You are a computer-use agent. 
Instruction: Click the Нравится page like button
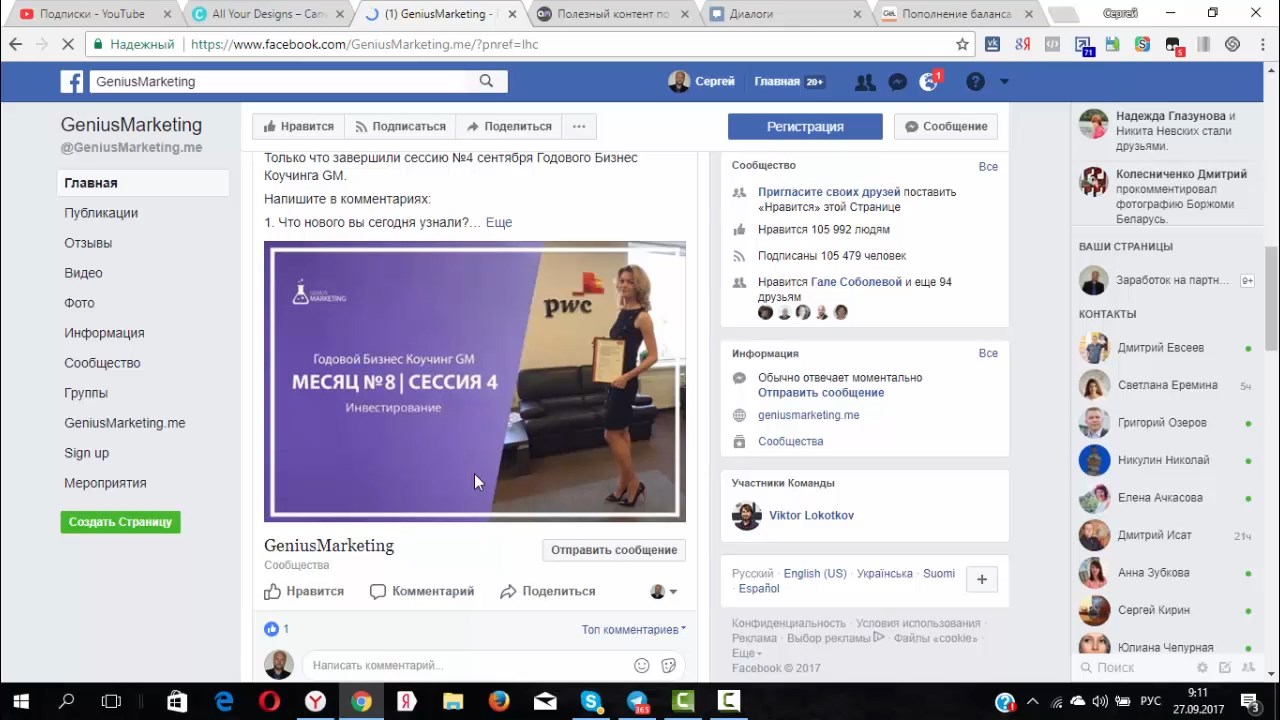point(298,126)
